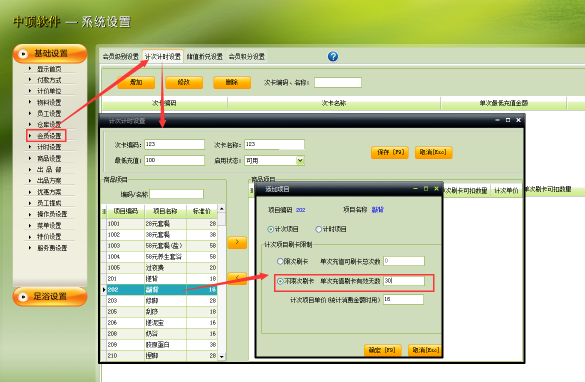Select row 1005 过夜费
585x382 pixels.
point(162,267)
